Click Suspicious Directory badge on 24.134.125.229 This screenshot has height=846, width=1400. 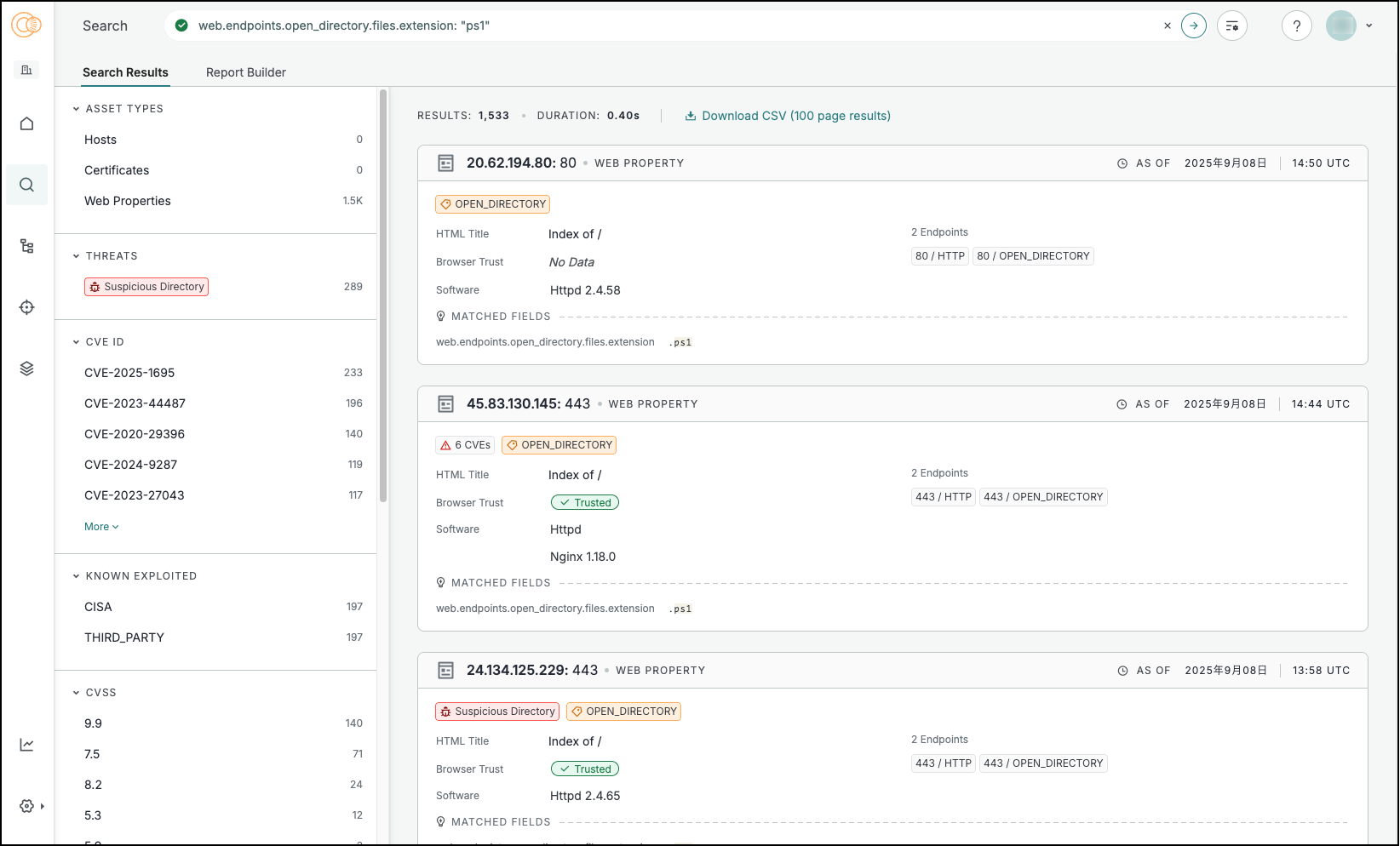tap(497, 712)
